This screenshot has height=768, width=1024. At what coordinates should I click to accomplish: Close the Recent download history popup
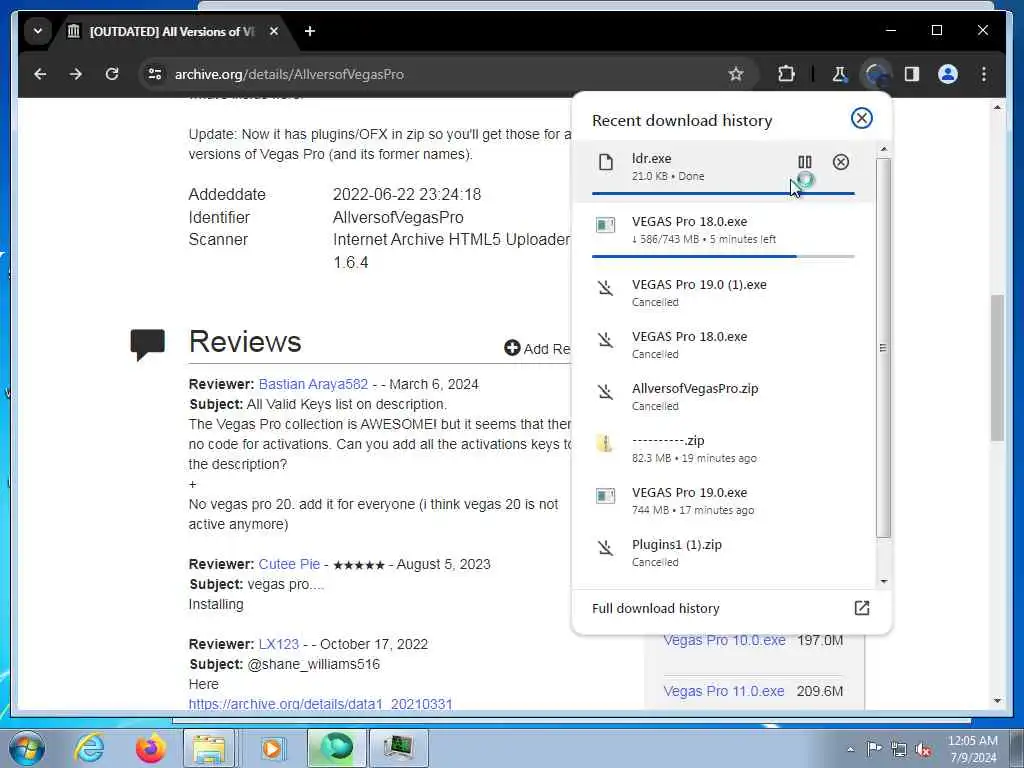point(861,118)
